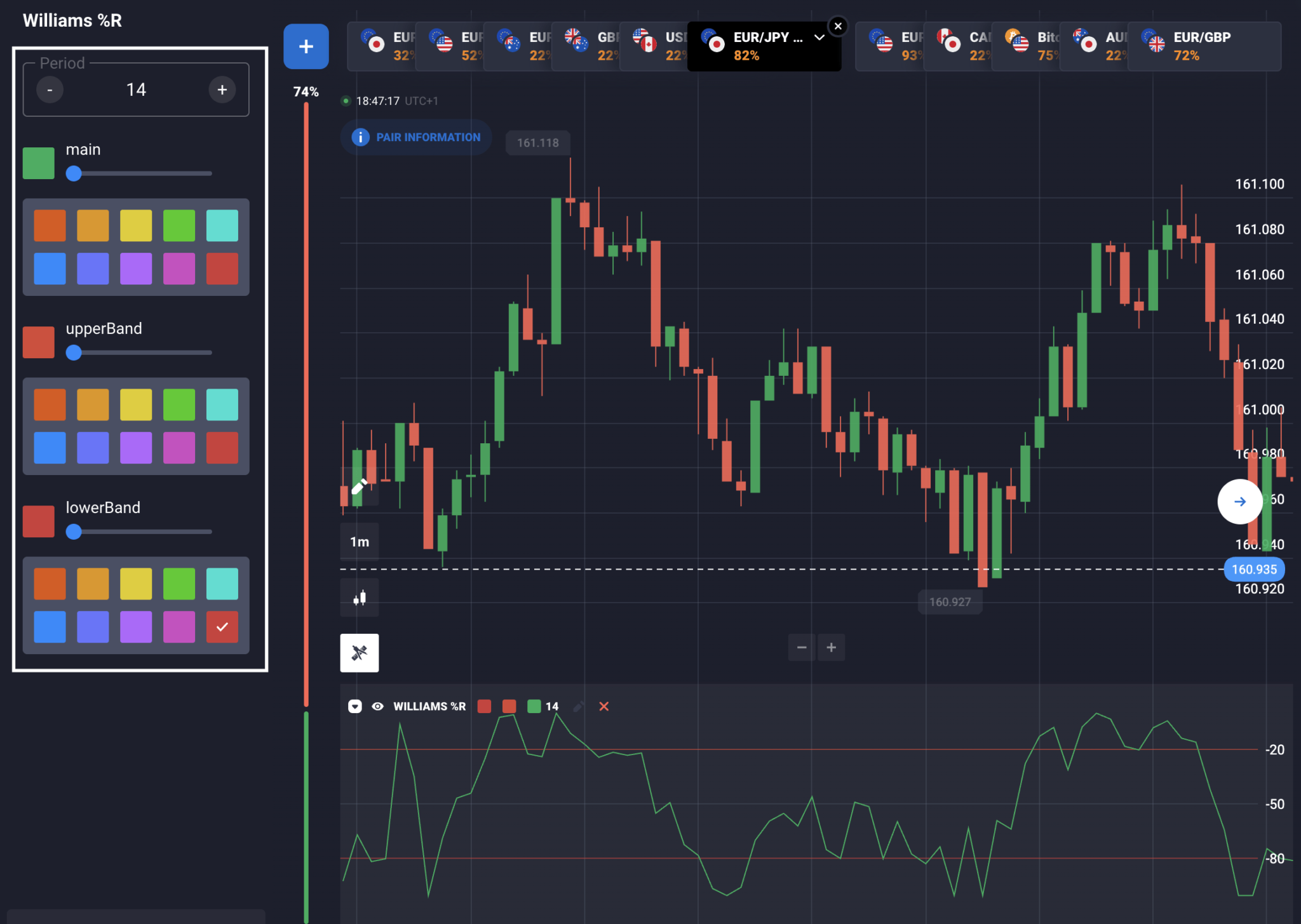Remove Williams %R indicator with red X
The image size is (1301, 924).
604,706
